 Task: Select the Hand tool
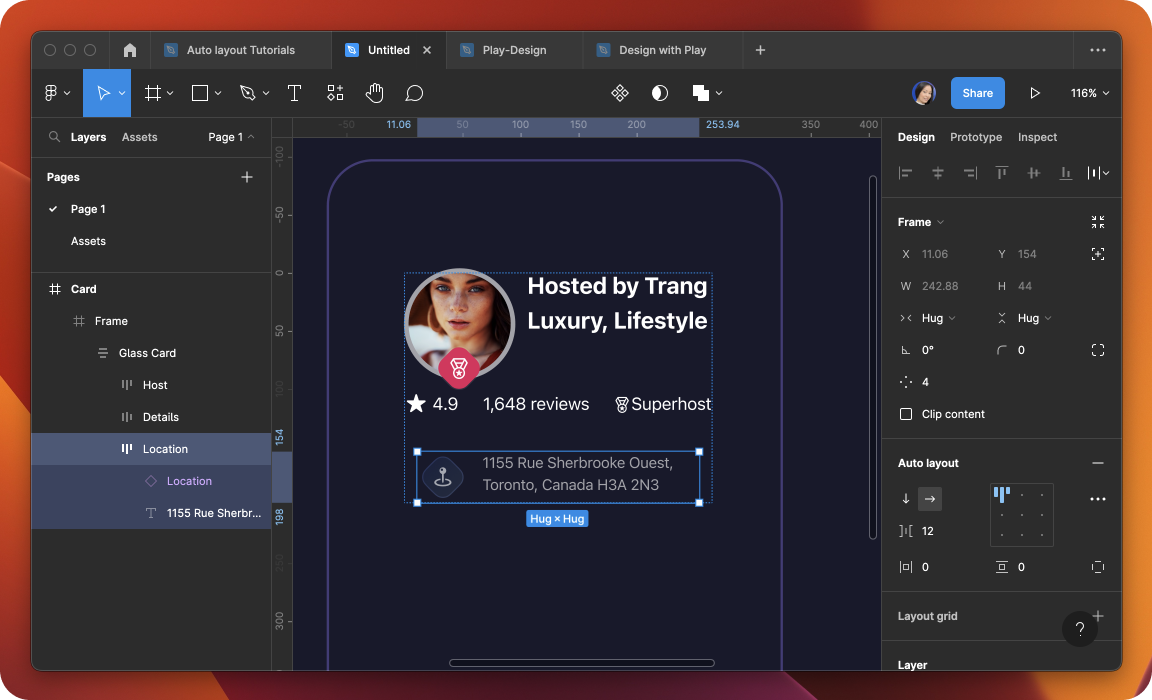[x=374, y=93]
